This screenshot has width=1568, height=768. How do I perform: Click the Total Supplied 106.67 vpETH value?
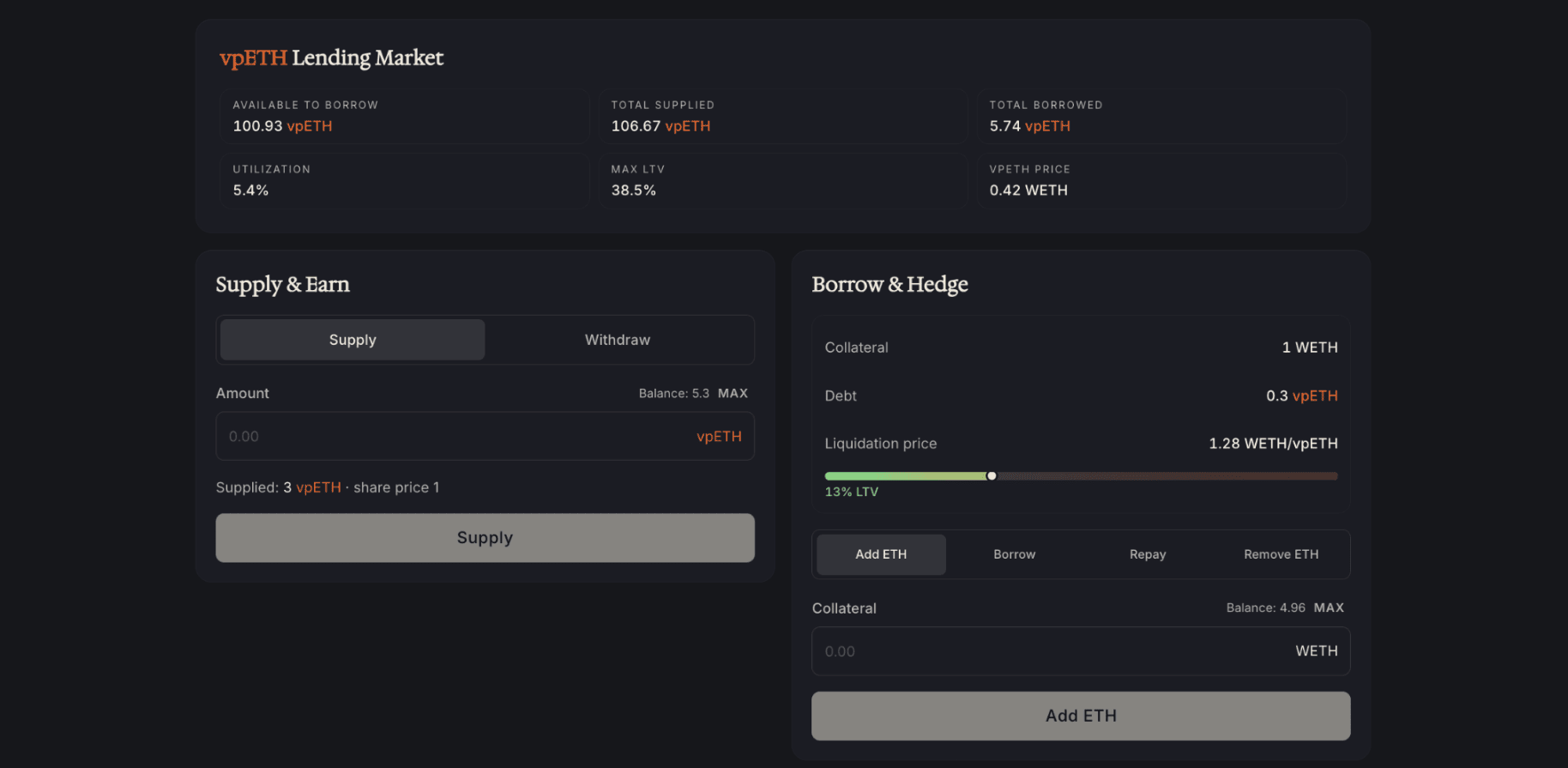[x=660, y=126]
